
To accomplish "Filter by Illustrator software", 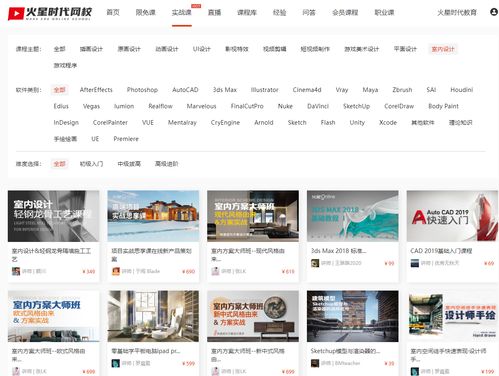I will tap(264, 90).
